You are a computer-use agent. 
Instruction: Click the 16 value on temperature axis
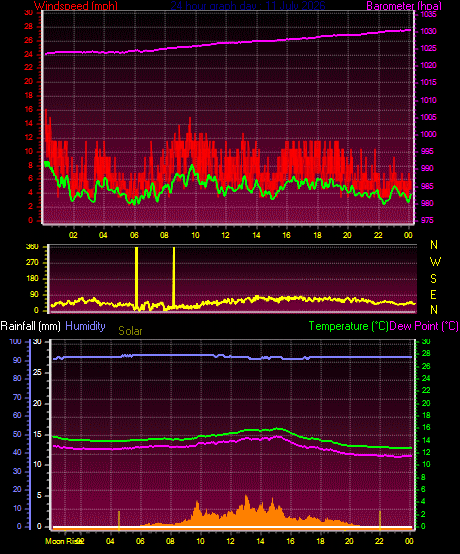[x=426, y=428]
